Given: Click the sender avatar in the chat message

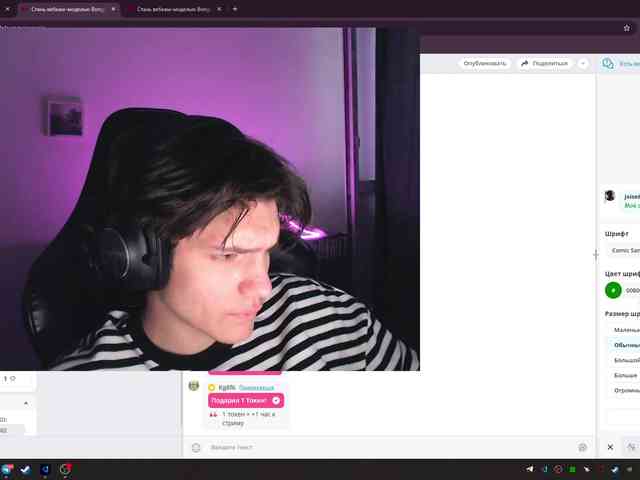Looking at the screenshot, I should (194, 386).
